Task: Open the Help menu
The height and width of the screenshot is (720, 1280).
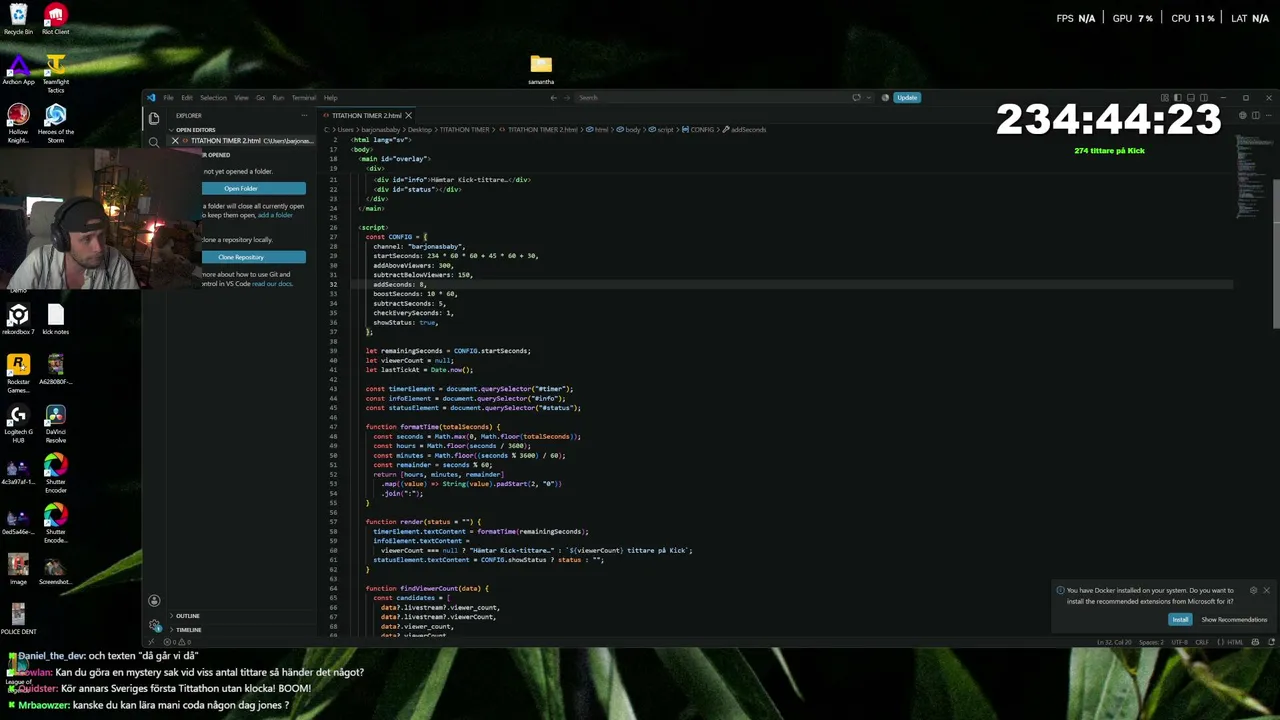Action: pyautogui.click(x=330, y=98)
